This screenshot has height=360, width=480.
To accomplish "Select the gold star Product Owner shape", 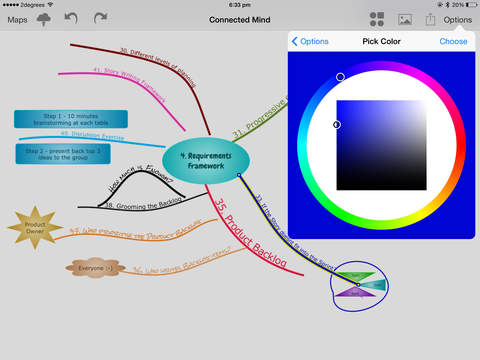I will click(35, 228).
